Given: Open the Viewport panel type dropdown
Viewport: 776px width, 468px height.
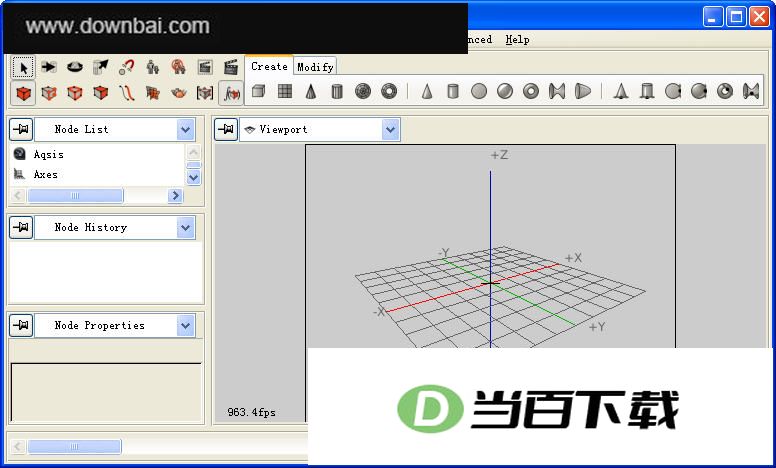Looking at the screenshot, I should 390,130.
